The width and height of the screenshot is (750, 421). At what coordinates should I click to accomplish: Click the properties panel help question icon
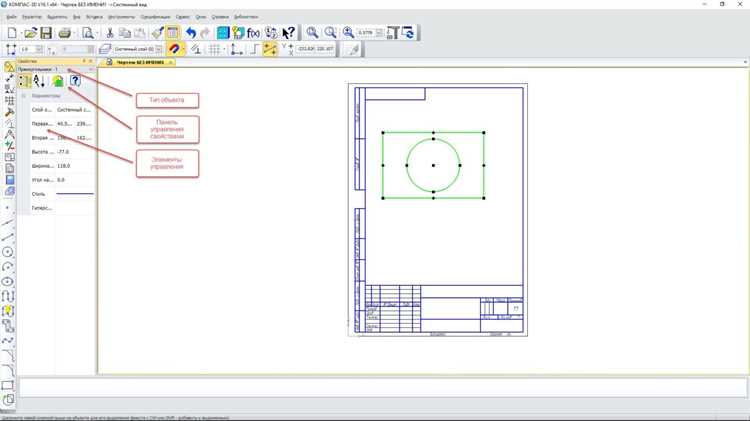[75, 81]
